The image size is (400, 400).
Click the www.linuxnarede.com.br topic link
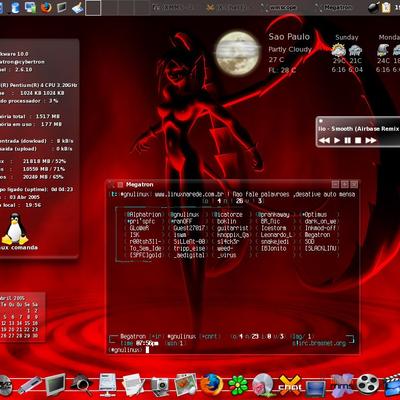(x=189, y=194)
